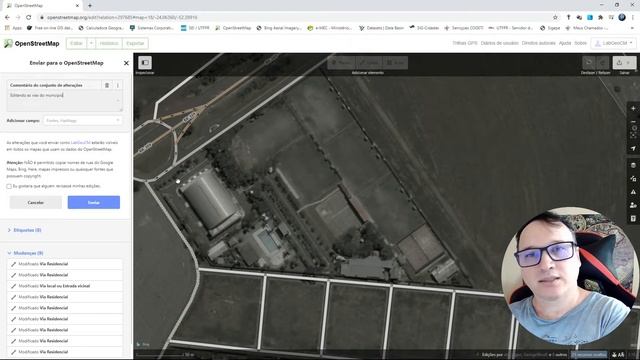Screen dimensions: 640x360
Task: Collapse the Mudanças (9) section
Action: pyautogui.click(x=25, y=253)
